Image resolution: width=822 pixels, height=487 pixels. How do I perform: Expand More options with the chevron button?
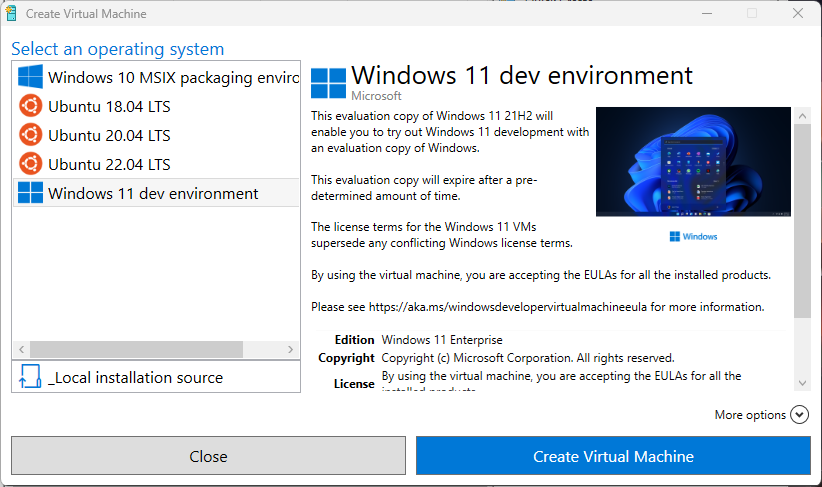(798, 415)
